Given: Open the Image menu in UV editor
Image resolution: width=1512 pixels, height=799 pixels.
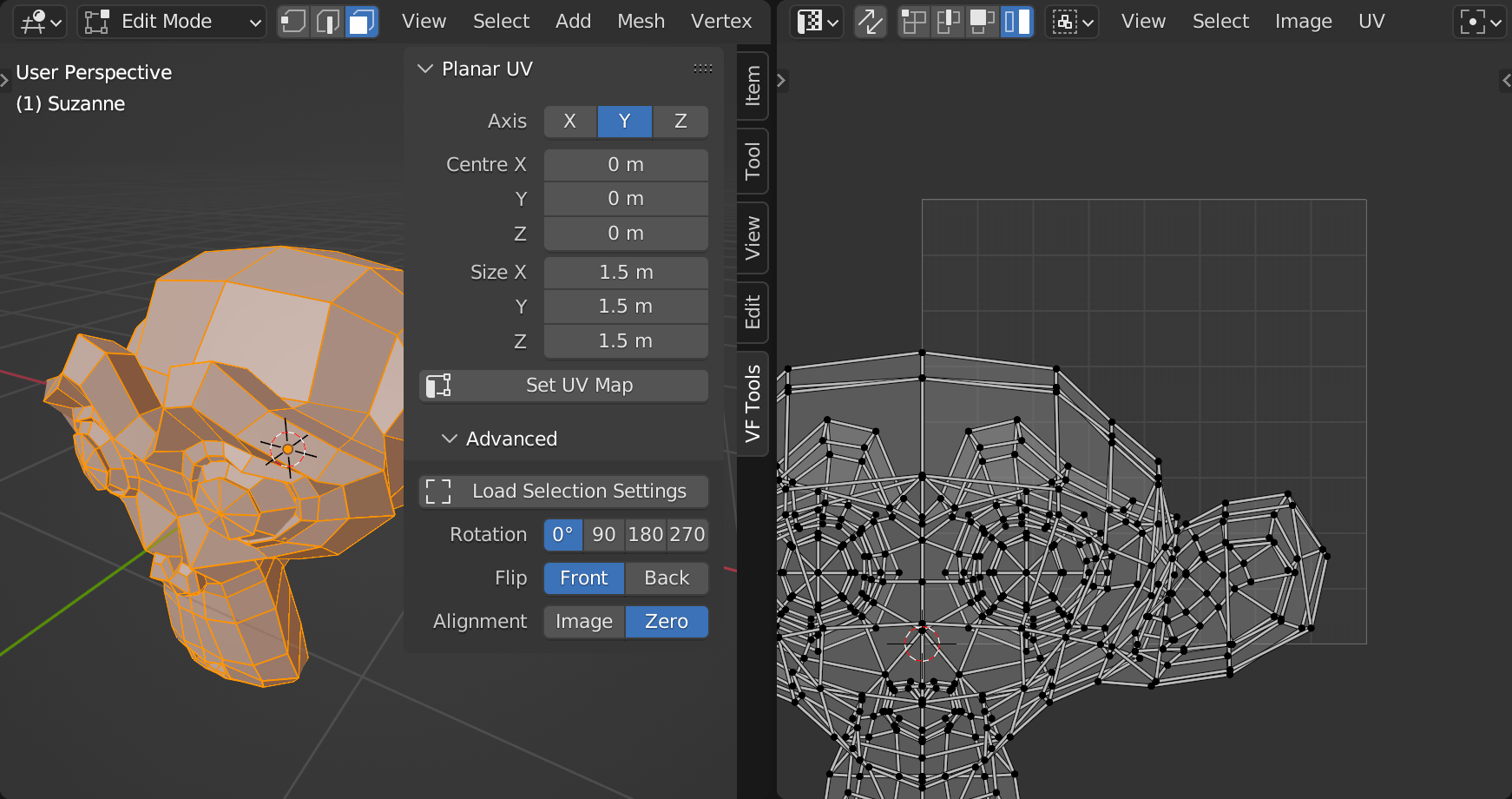Looking at the screenshot, I should point(1303,22).
